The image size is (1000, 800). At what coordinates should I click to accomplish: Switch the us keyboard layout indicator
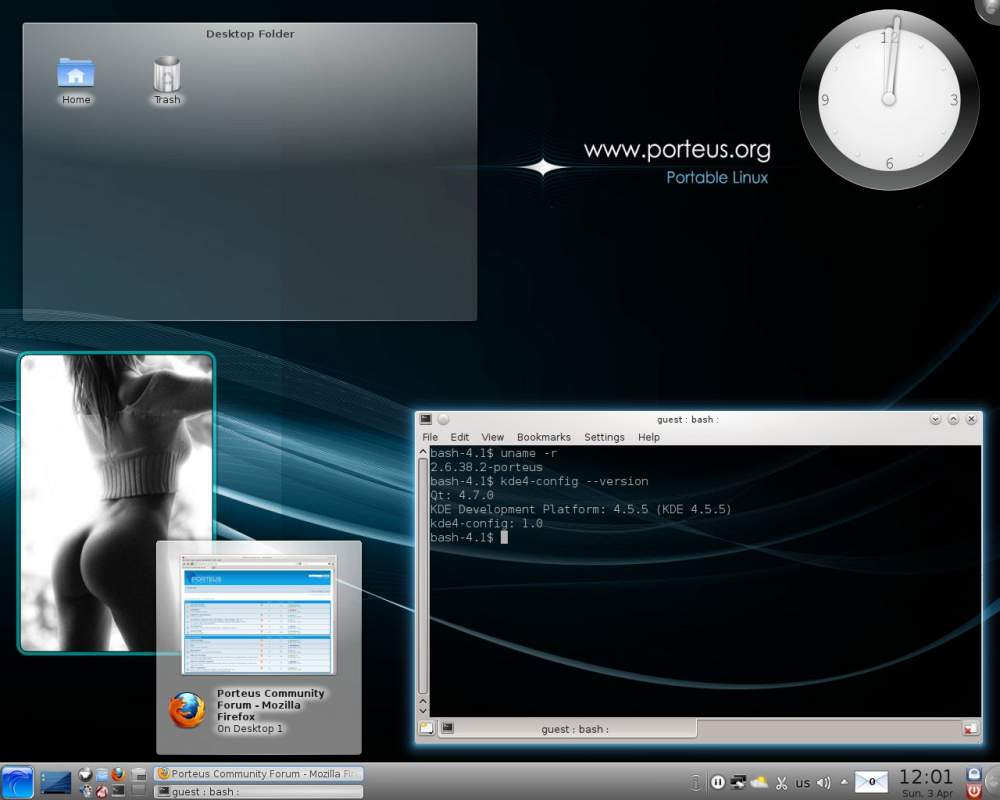(x=802, y=783)
